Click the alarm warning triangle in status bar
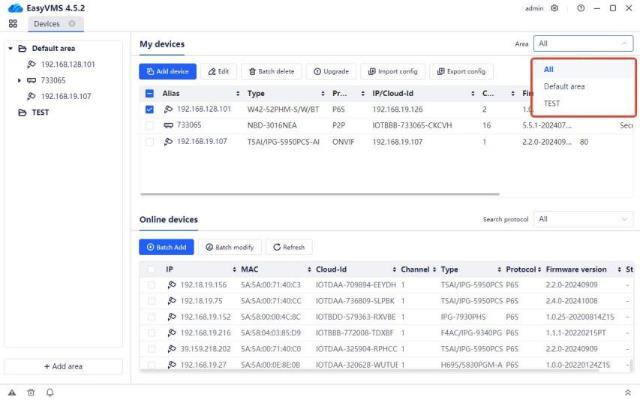640x400 pixels. (13, 392)
